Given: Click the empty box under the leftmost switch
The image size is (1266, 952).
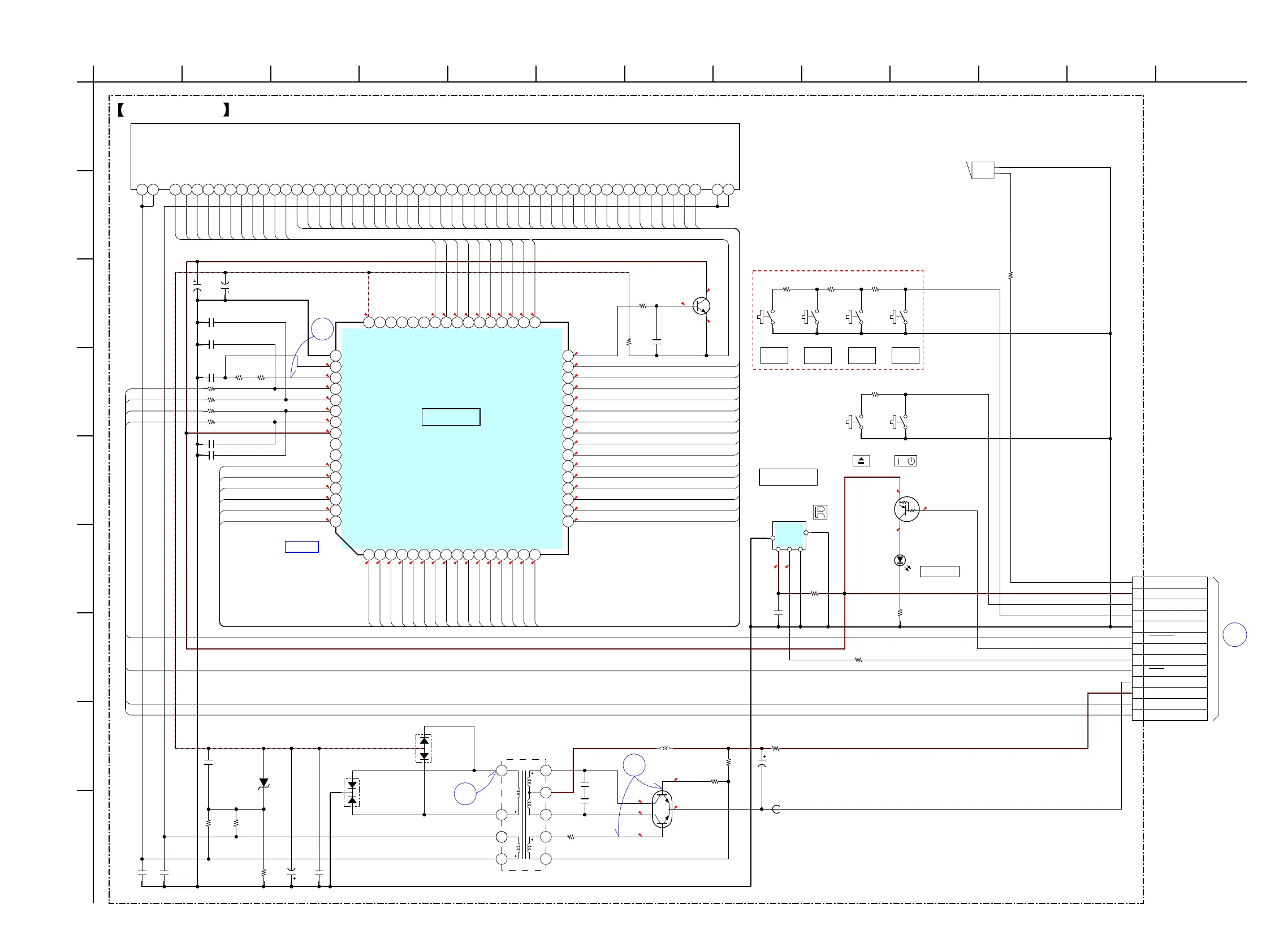Looking at the screenshot, I should coord(774,355).
